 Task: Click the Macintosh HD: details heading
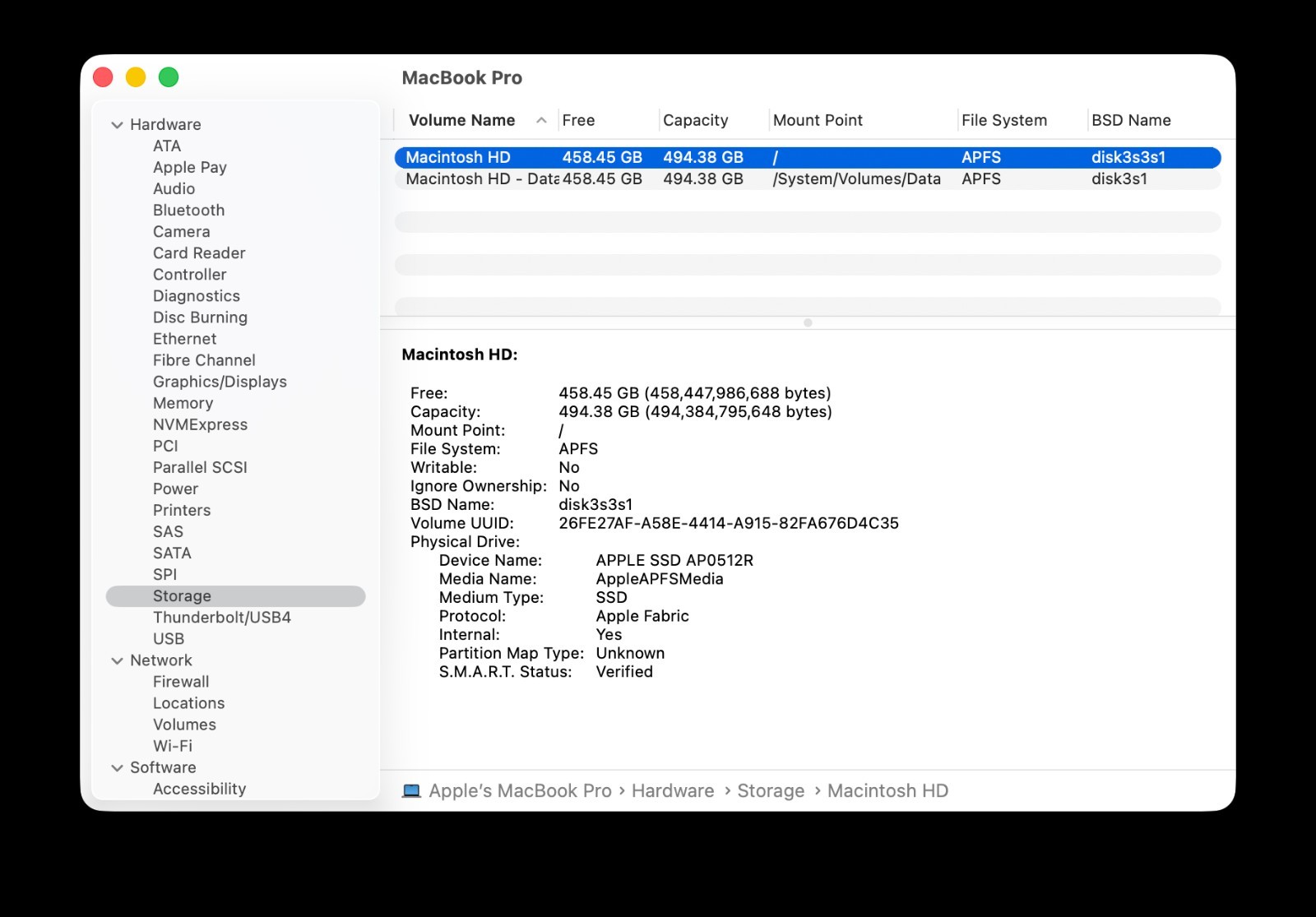460,354
